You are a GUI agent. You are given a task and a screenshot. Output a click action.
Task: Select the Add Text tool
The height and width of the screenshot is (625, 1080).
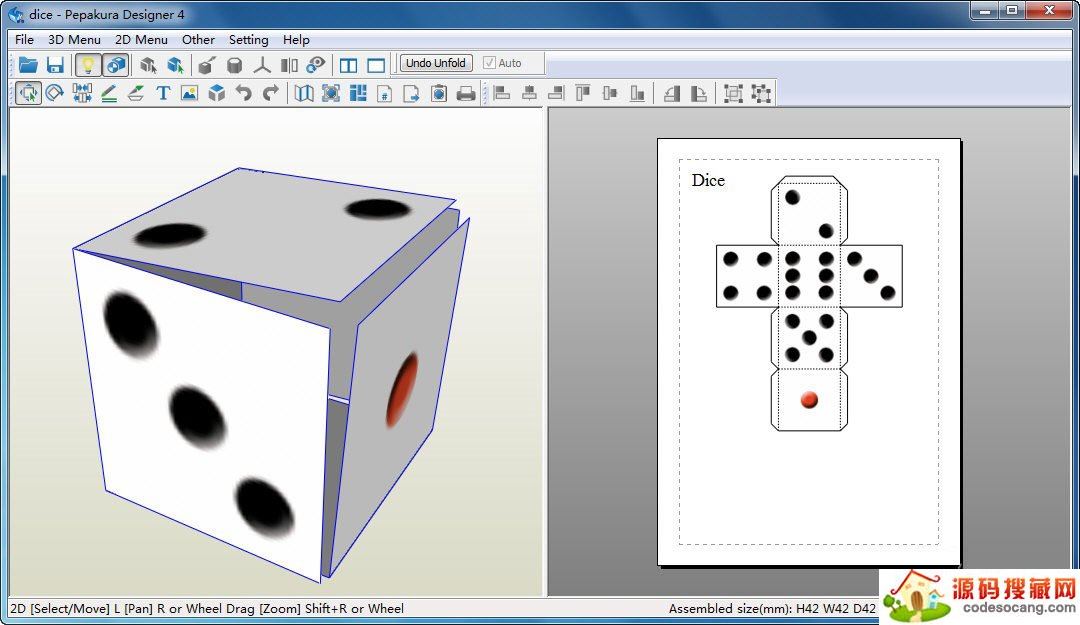click(163, 92)
